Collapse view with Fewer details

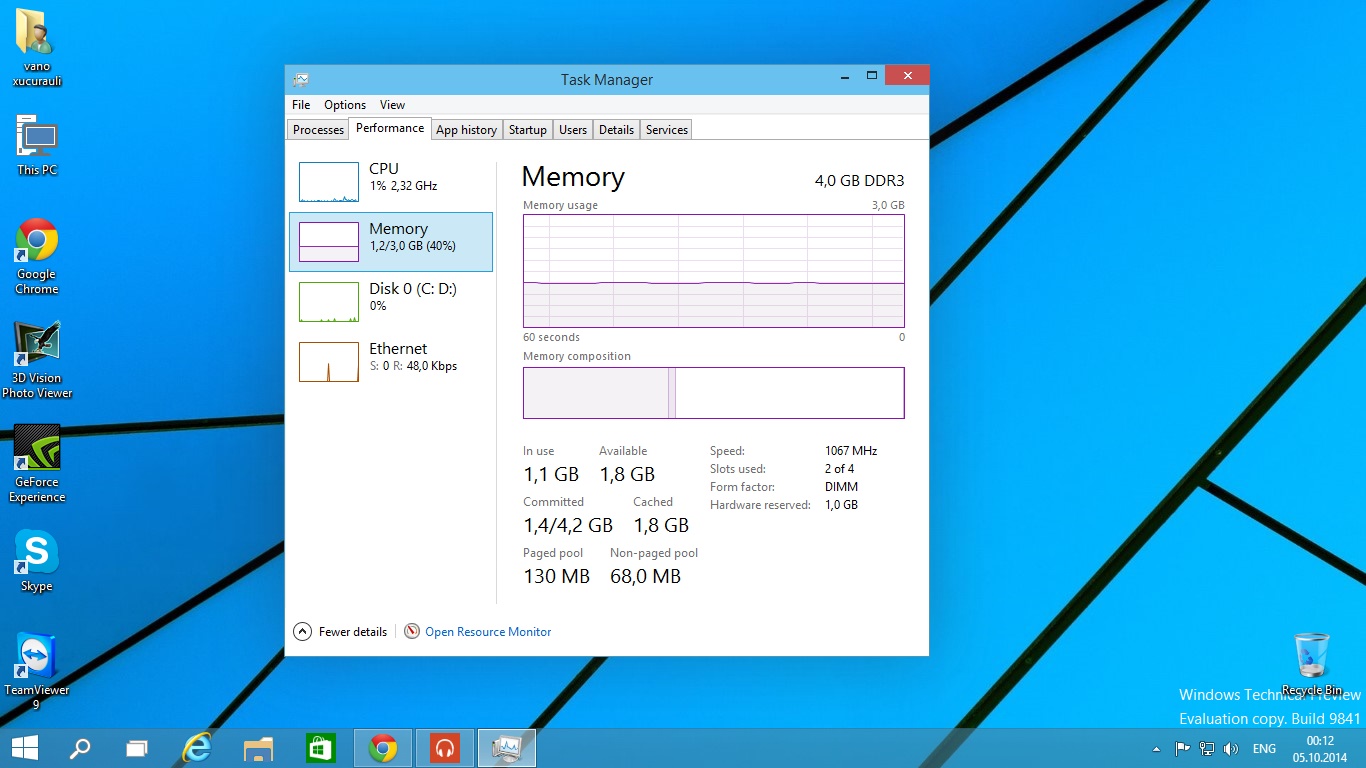click(x=341, y=632)
